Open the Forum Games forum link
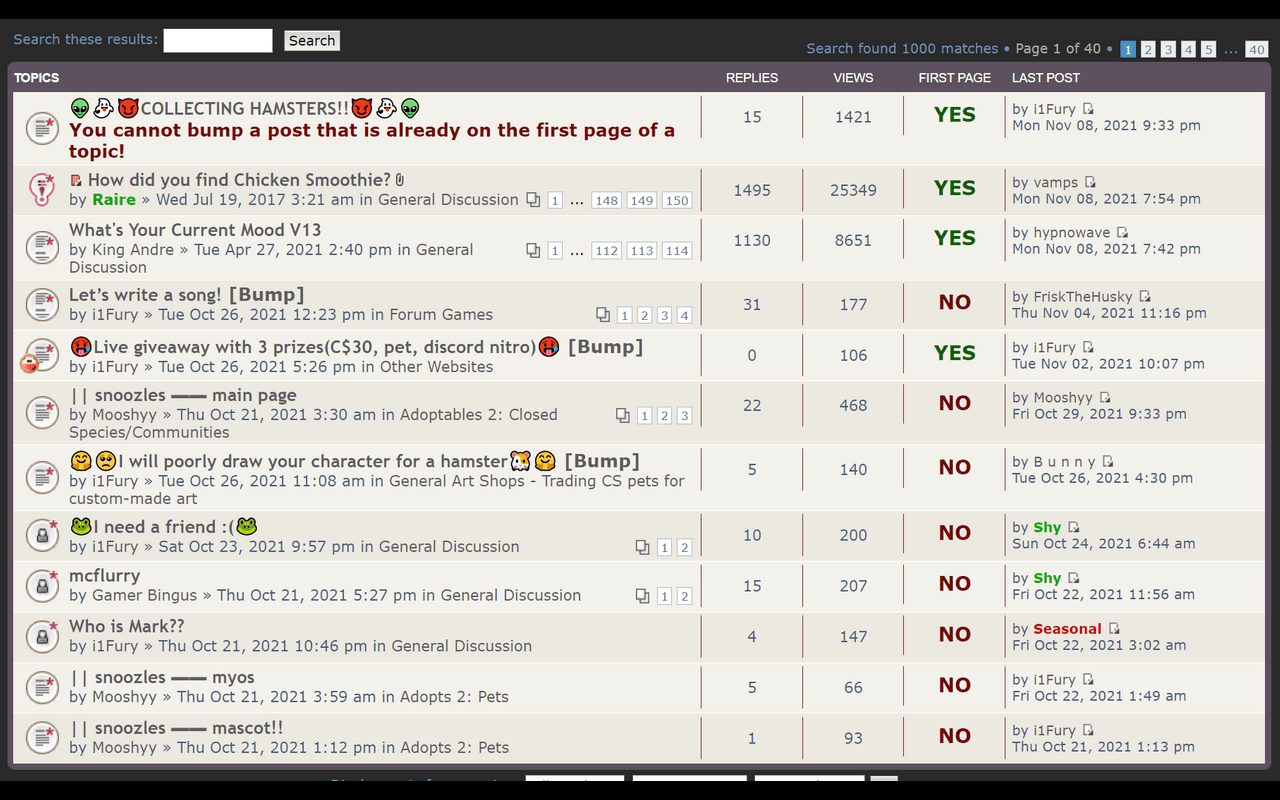The image size is (1280, 800). (441, 314)
